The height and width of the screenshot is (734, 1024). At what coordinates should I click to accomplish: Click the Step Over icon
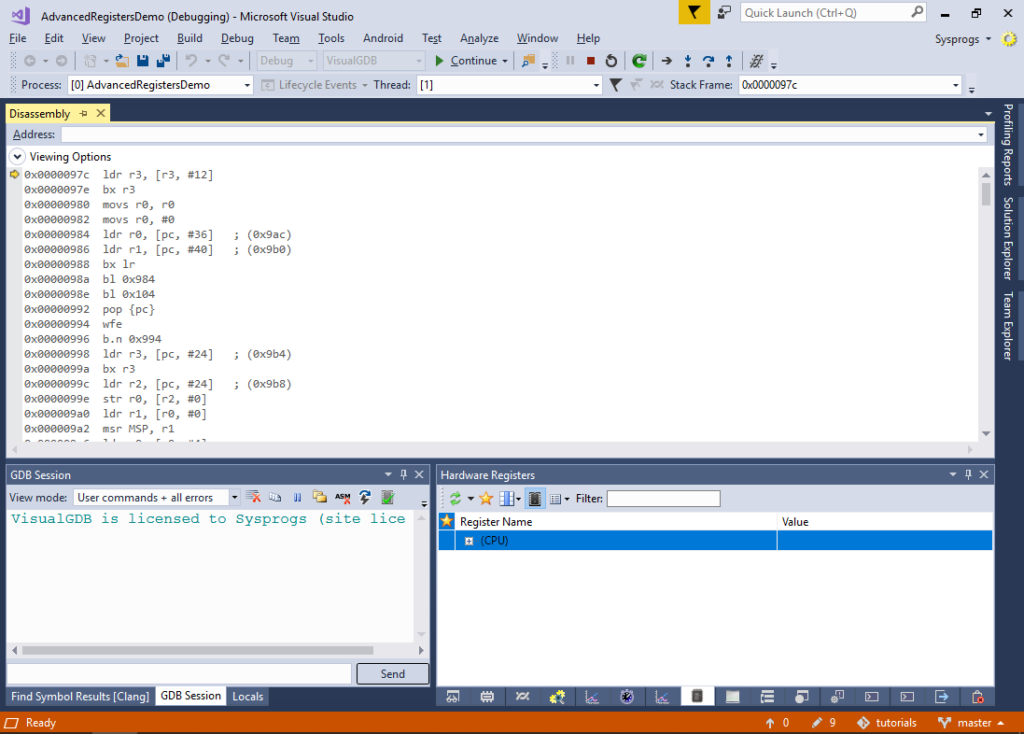tap(709, 61)
